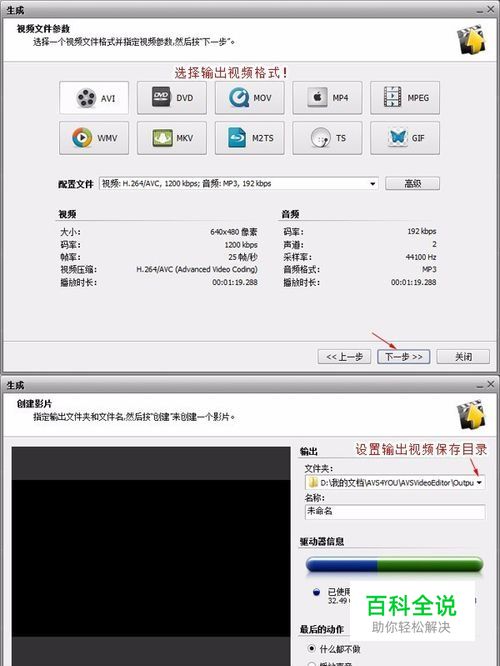The image size is (500, 666).
Task: Click 关闭 in video parameters window
Action: [x=463, y=357]
